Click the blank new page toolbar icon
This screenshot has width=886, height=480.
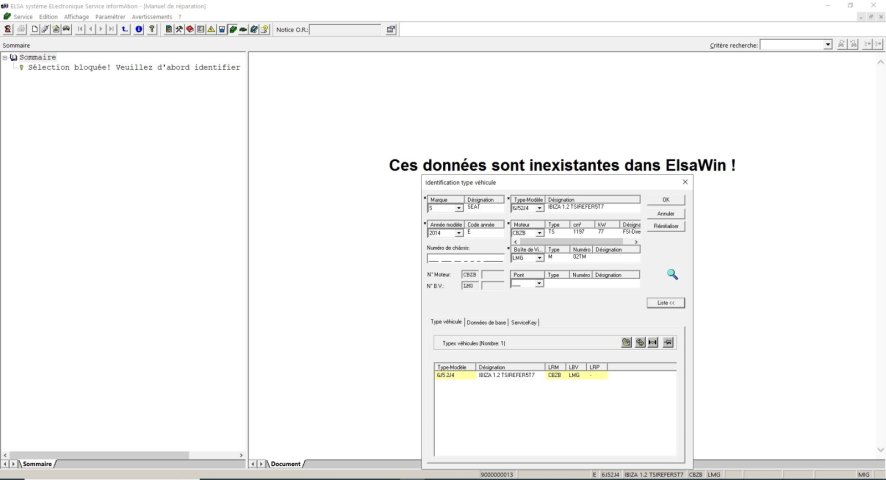pyautogui.click(x=34, y=29)
